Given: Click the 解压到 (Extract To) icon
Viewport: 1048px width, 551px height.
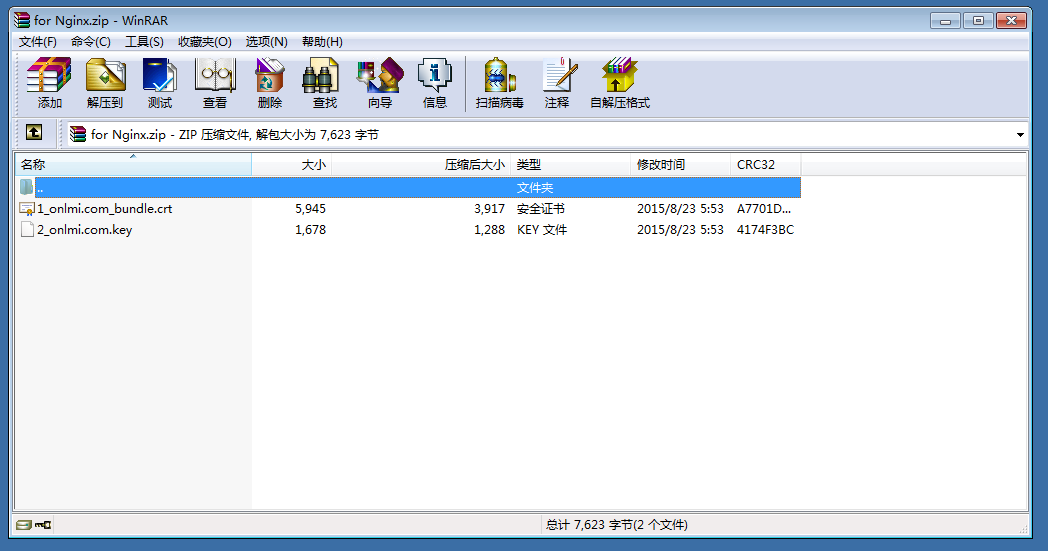Looking at the screenshot, I should (105, 82).
